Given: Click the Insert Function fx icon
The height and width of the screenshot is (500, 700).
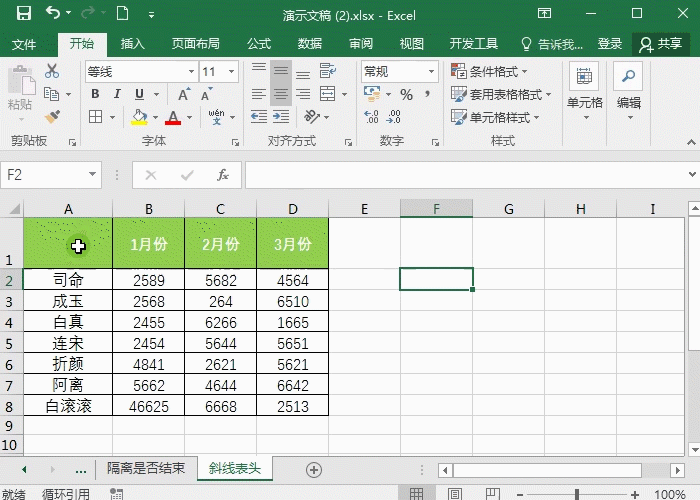Looking at the screenshot, I should pyautogui.click(x=223, y=175).
